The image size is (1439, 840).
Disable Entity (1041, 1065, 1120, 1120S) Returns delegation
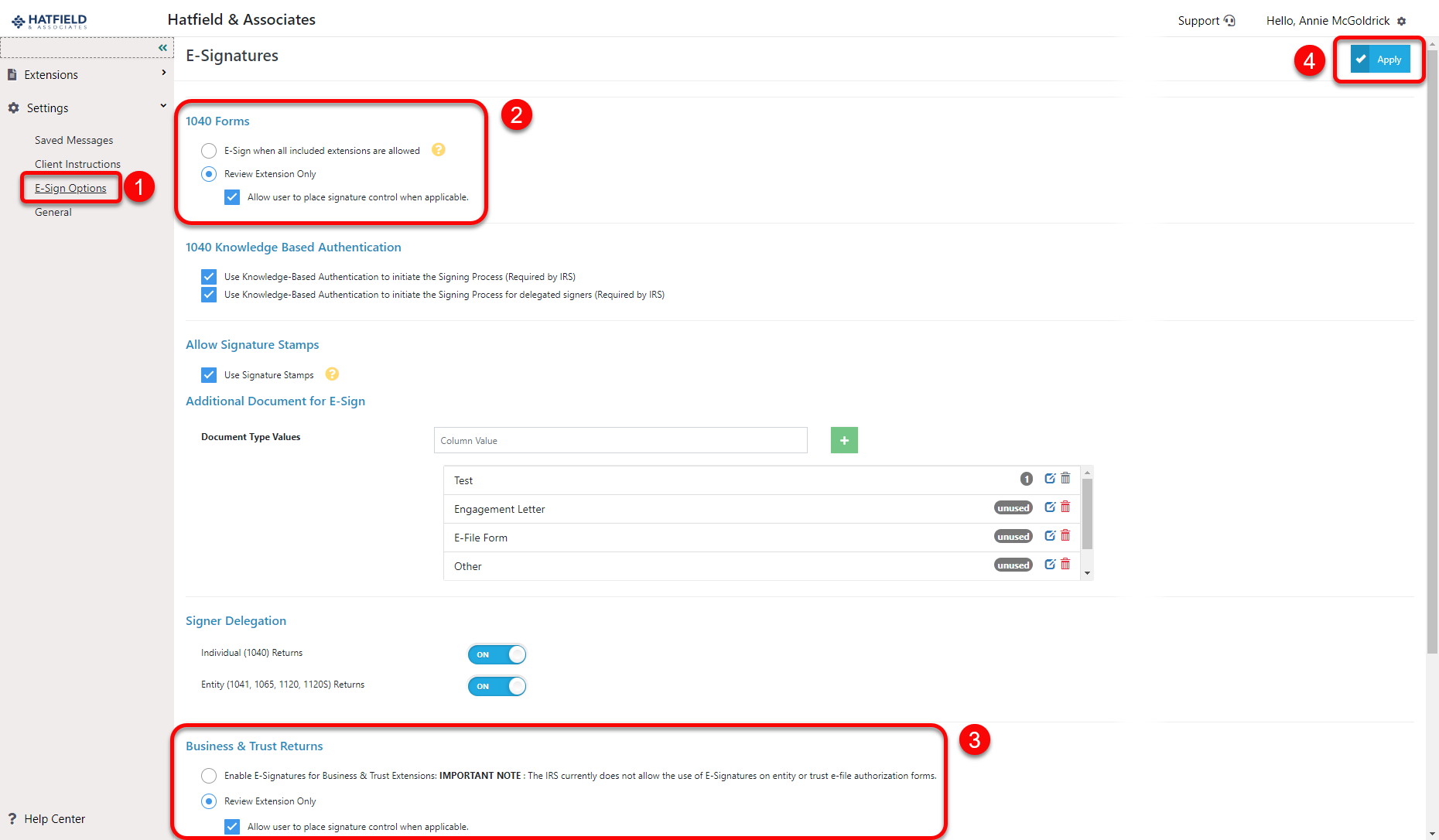coord(497,685)
